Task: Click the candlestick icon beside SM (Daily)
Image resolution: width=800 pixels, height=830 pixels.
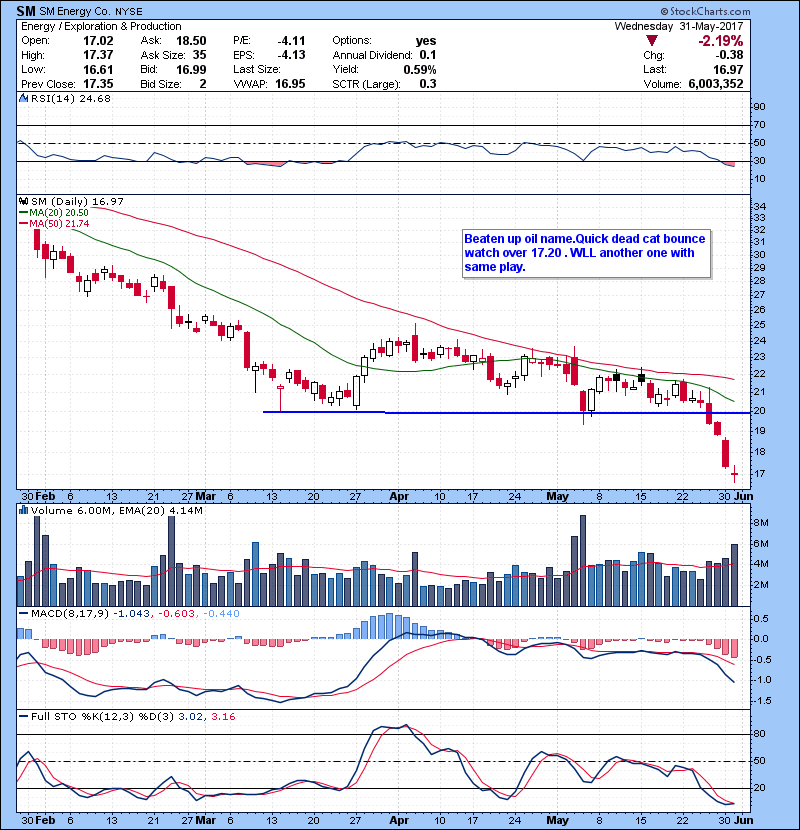Action: [24, 201]
